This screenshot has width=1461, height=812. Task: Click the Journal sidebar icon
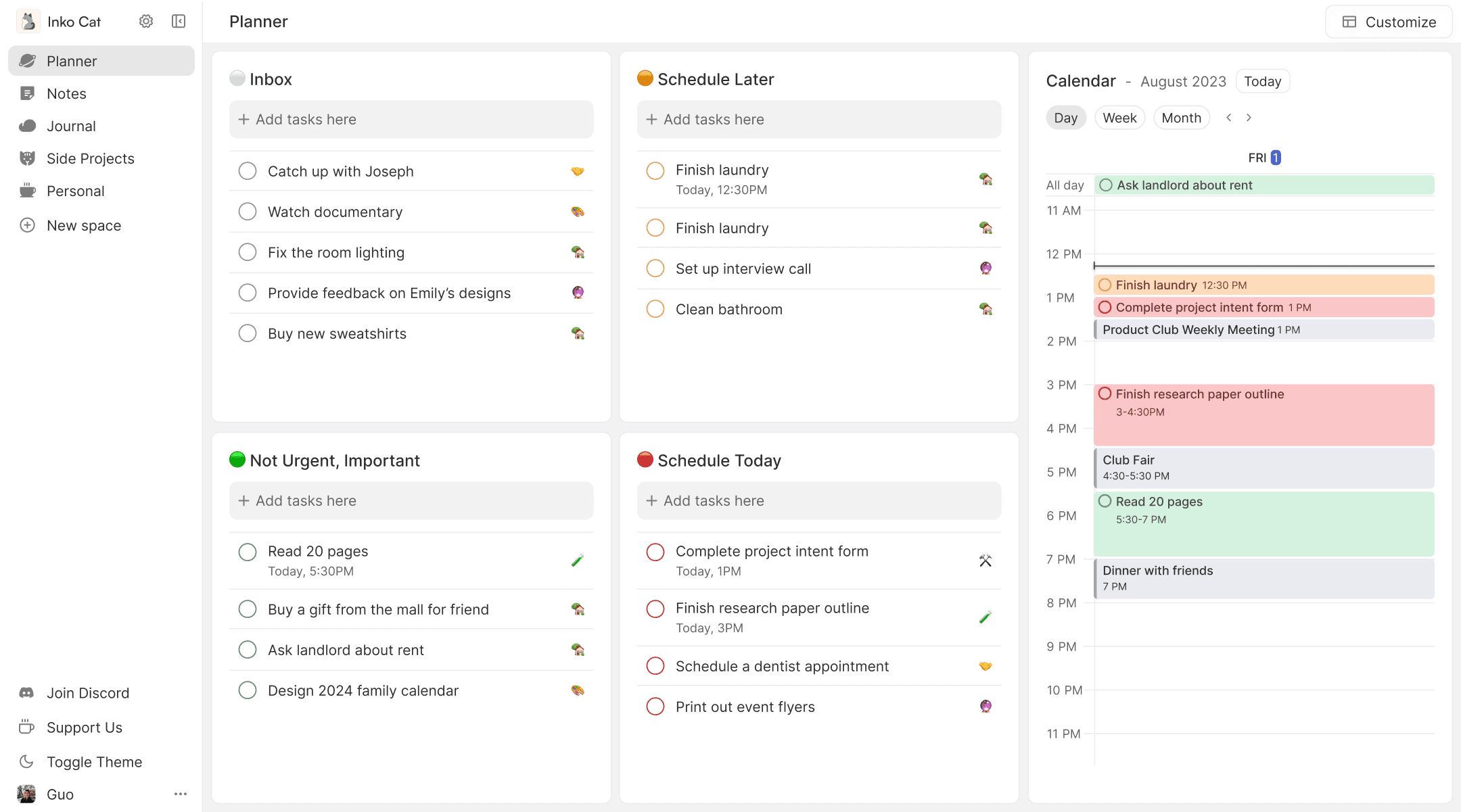[x=27, y=125]
